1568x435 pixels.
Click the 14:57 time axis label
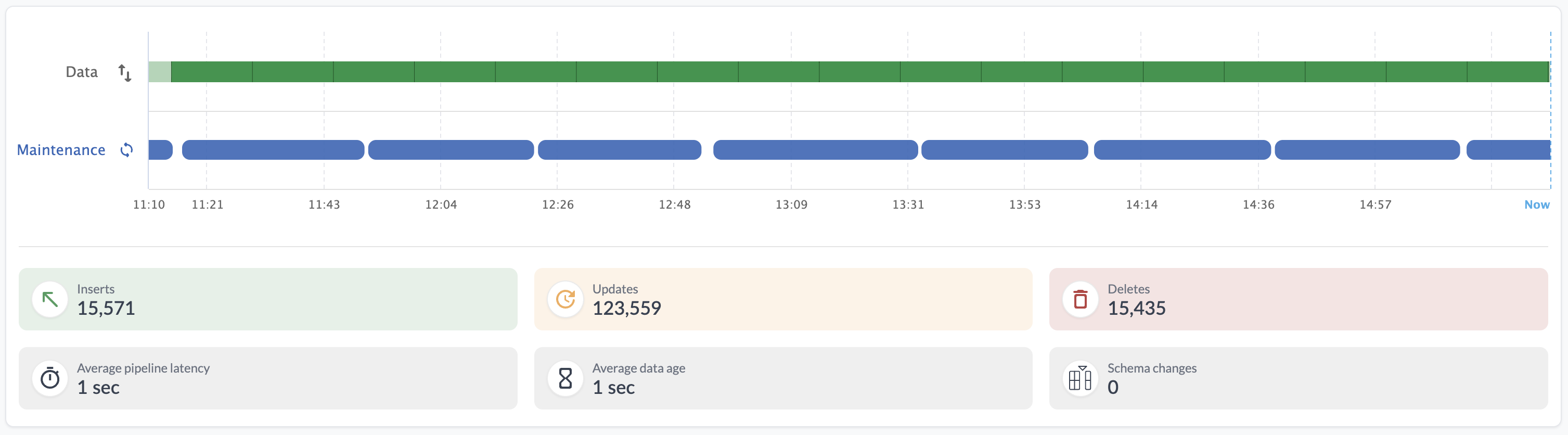(x=1375, y=205)
